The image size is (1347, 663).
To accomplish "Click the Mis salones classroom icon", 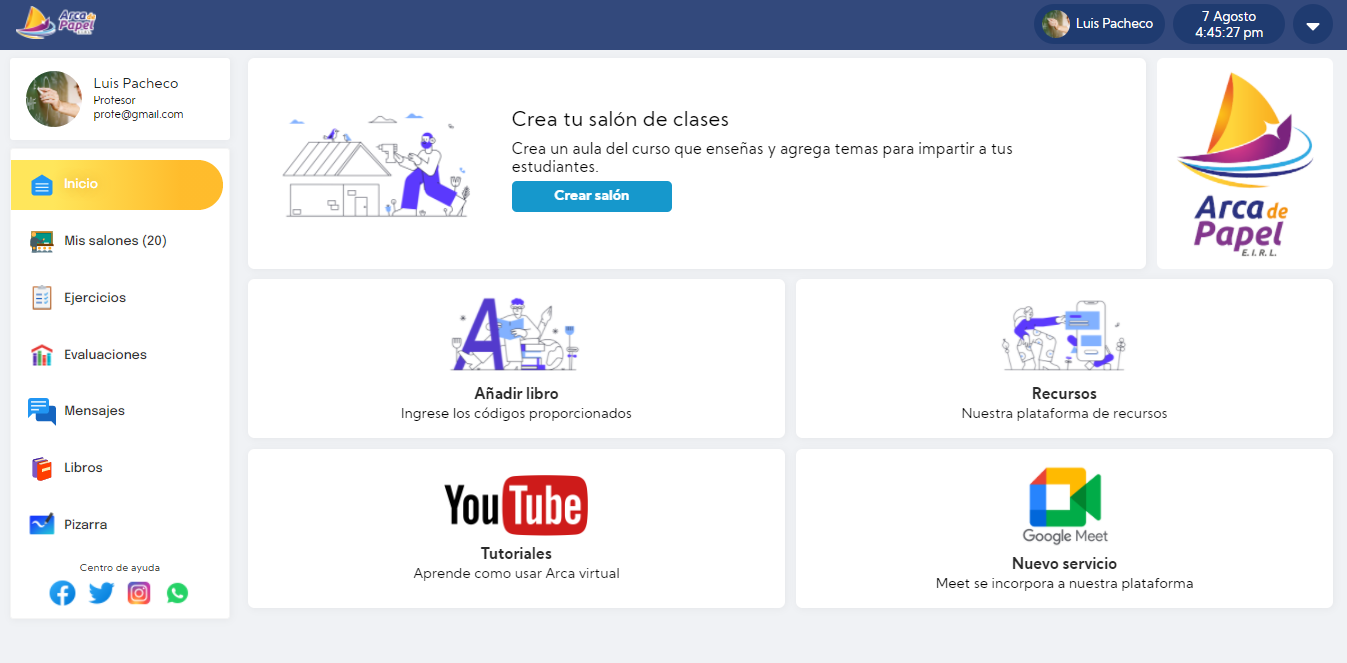I will (41, 241).
